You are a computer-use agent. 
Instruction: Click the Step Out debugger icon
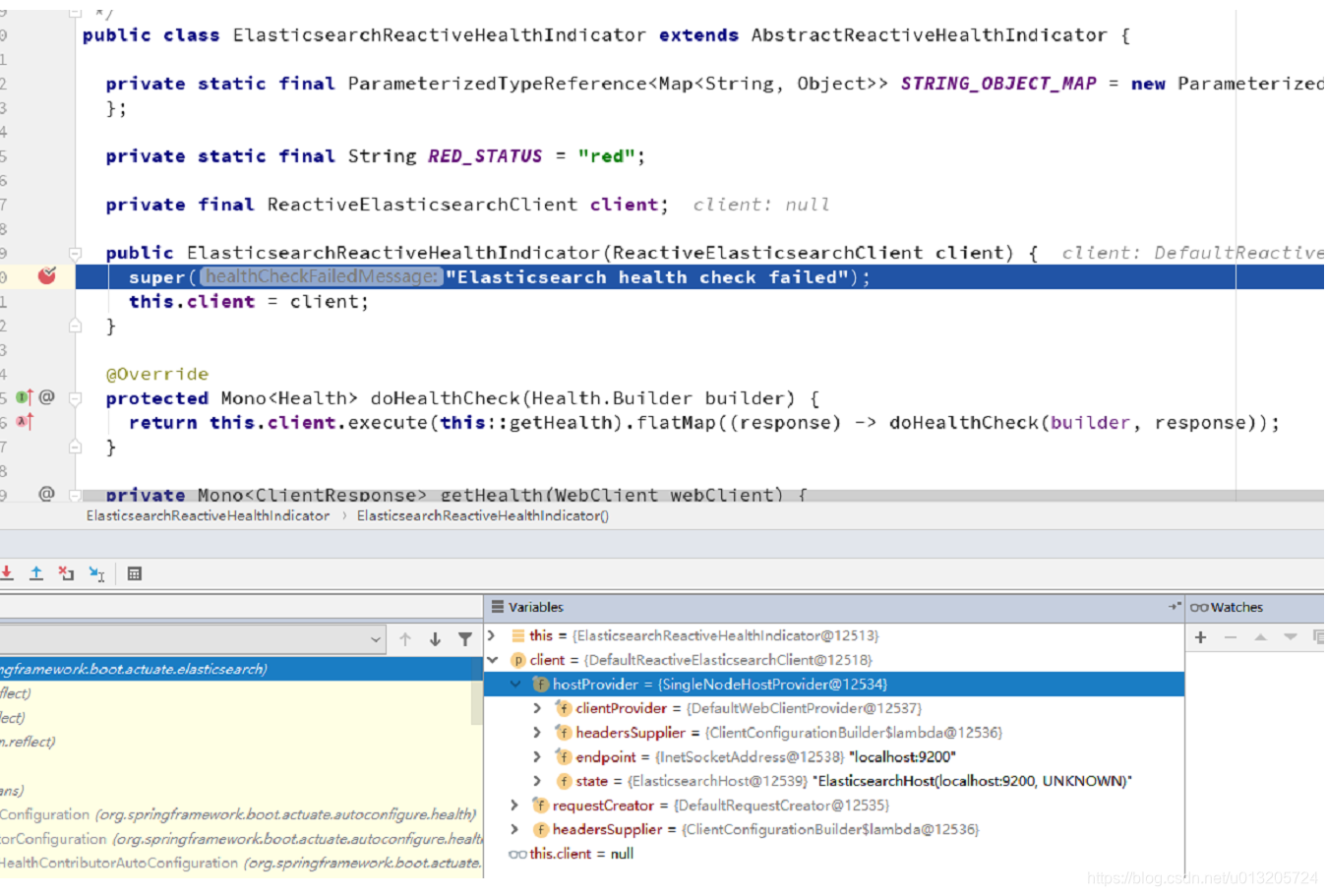[36, 573]
